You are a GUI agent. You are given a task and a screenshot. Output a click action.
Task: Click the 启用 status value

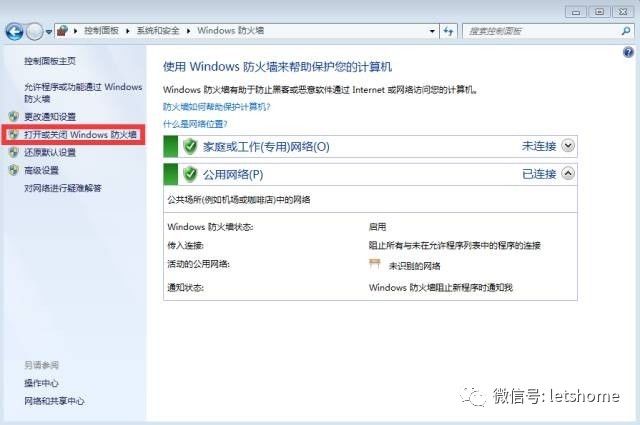(377, 227)
